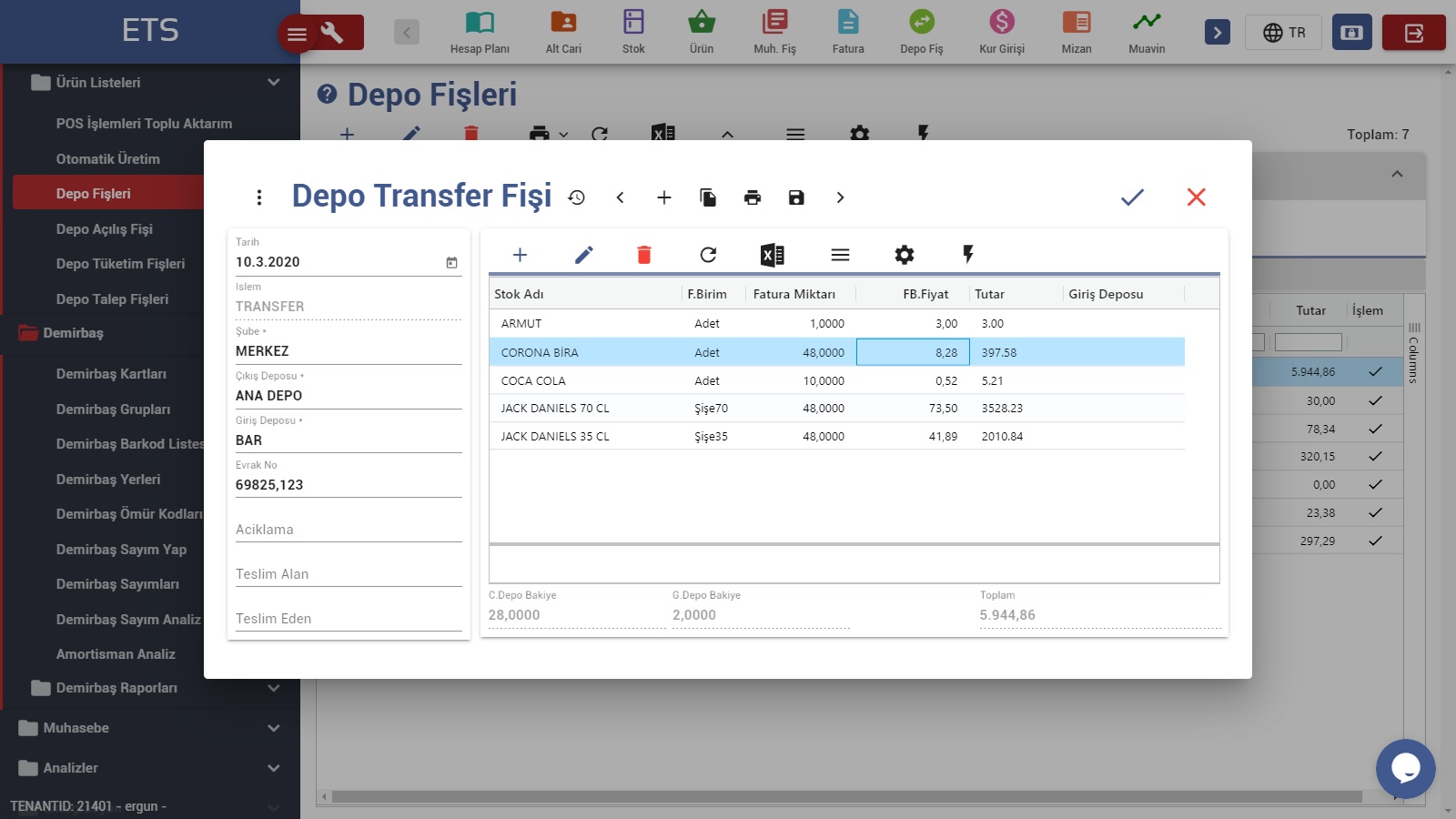
Task: Go to next transfer record arrow
Action: point(840,197)
